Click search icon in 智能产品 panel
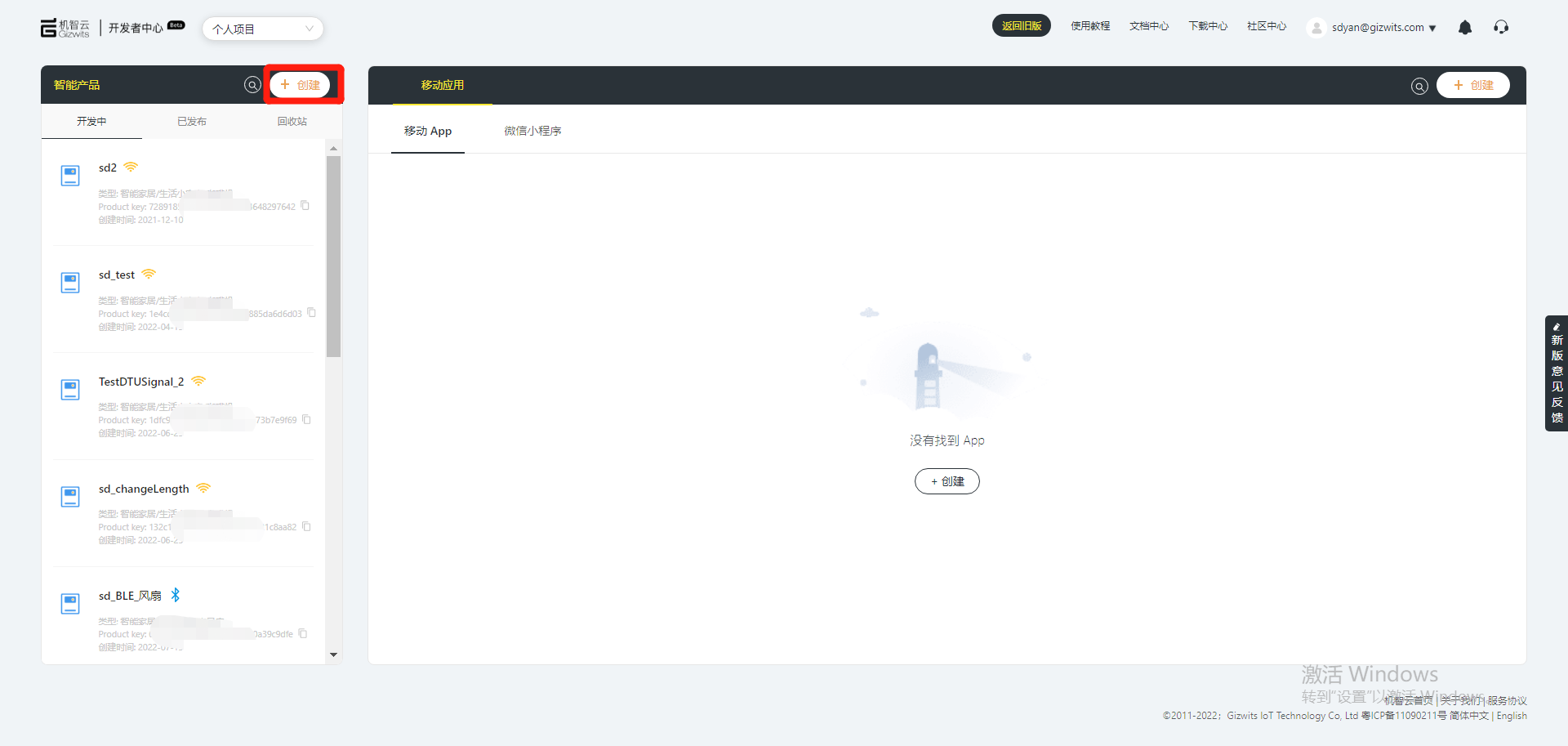This screenshot has width=1568, height=746. pos(252,85)
